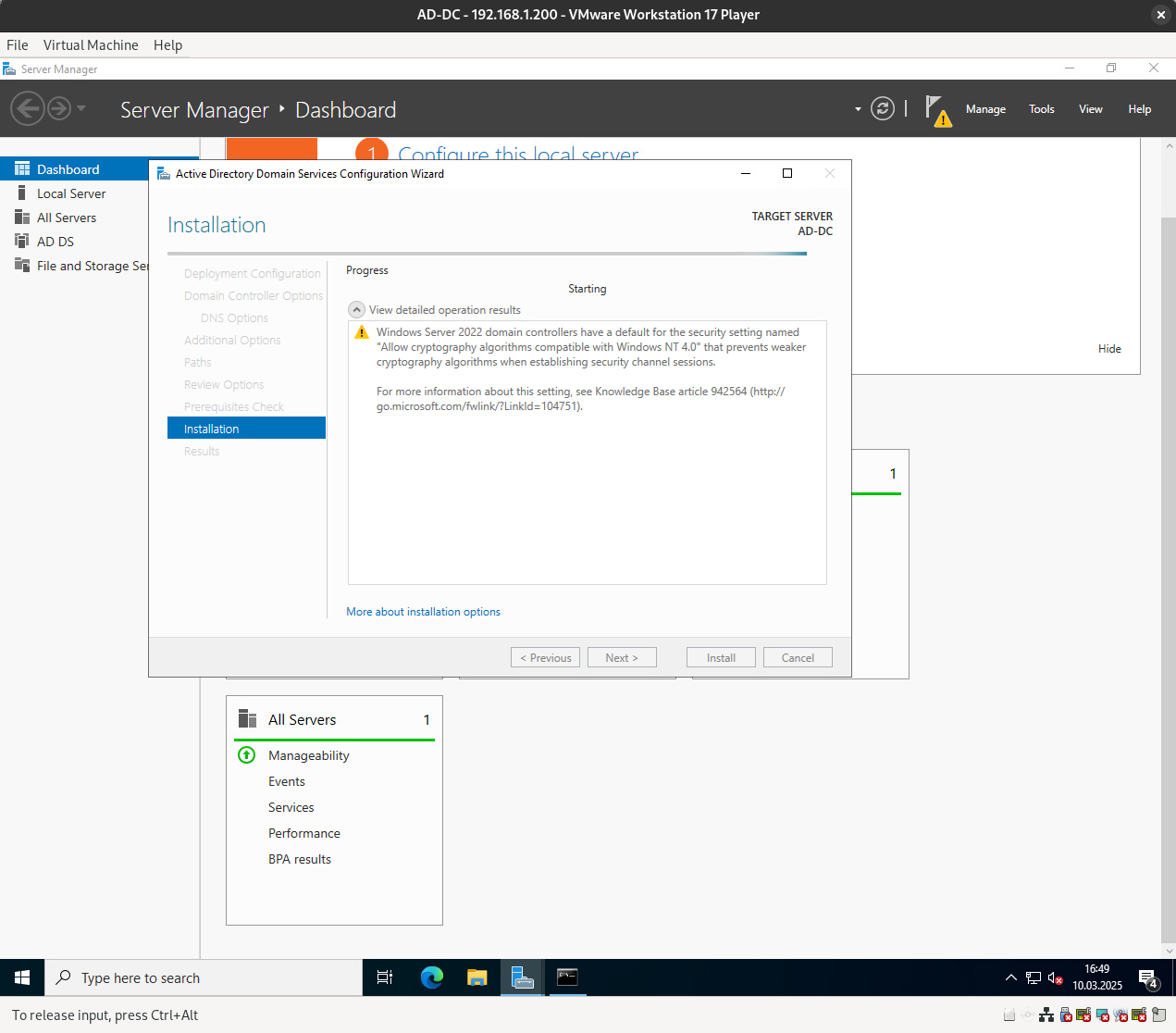Viewport: 1176px width, 1033px height.
Task: Open the Windows Start menu
Action: click(22, 977)
